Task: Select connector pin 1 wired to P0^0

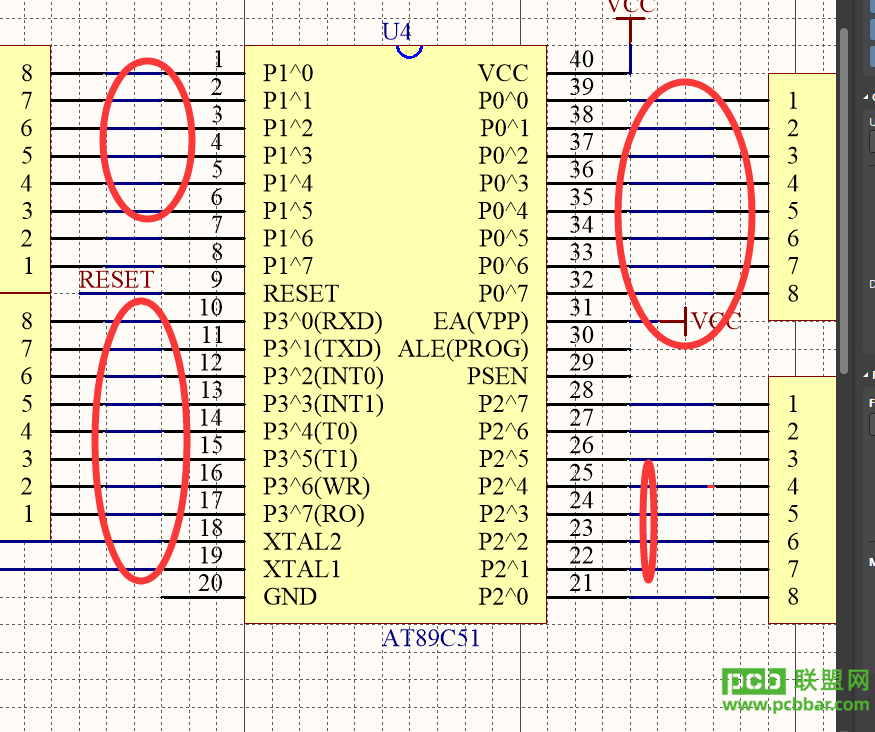Action: (793, 100)
